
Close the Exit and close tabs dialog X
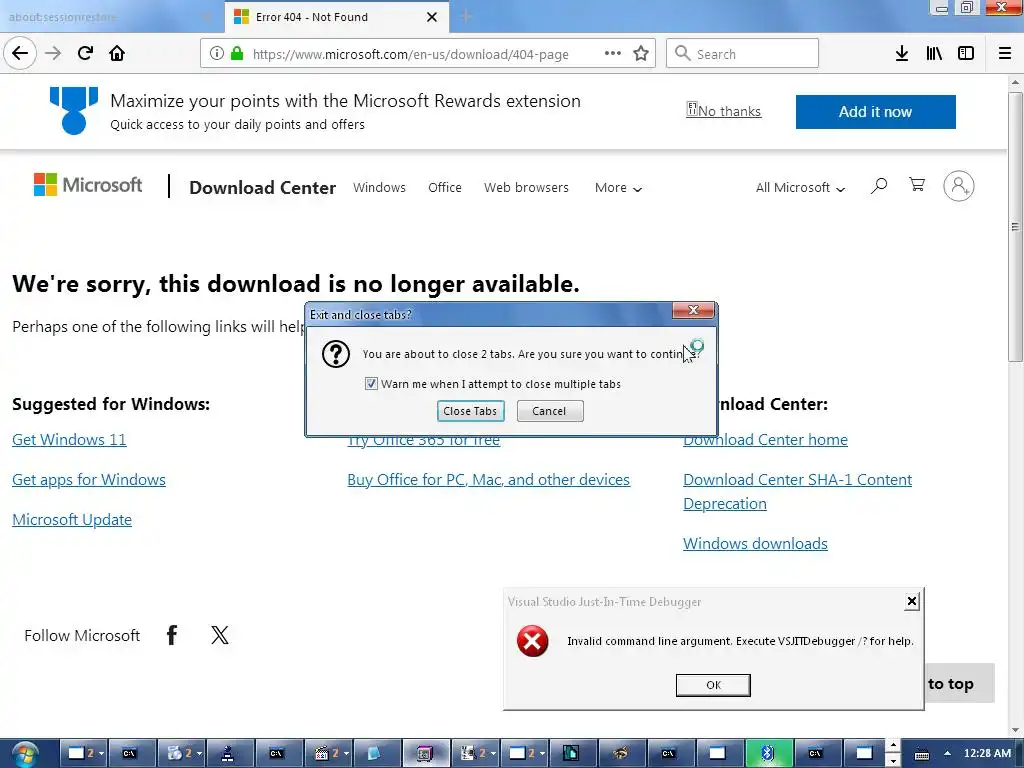coord(694,310)
